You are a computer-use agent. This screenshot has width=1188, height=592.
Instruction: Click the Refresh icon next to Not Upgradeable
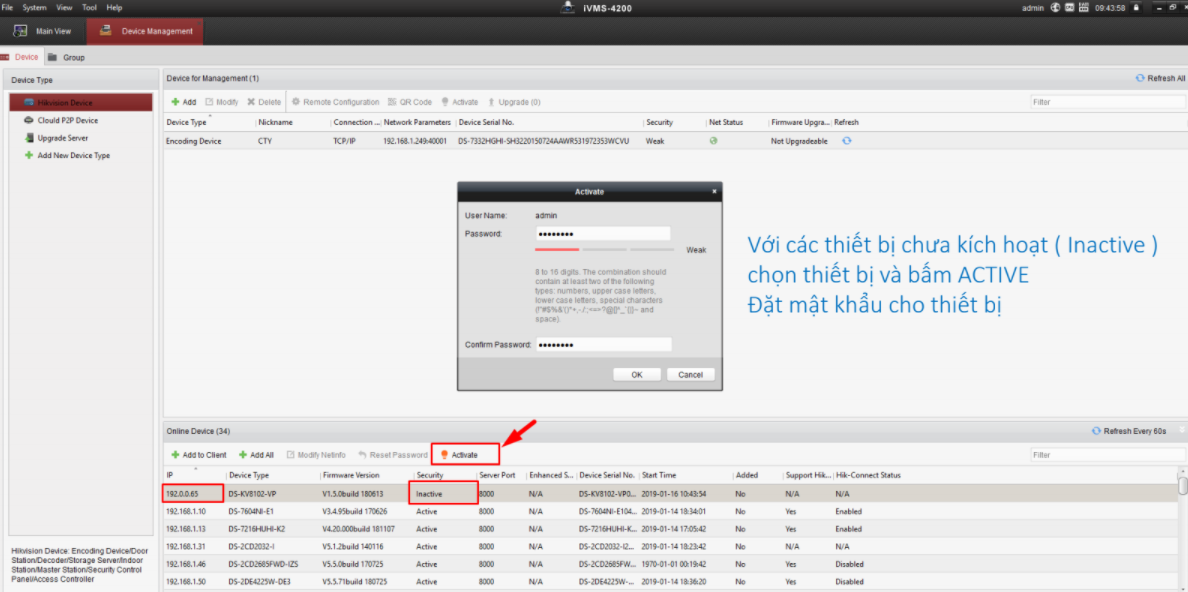point(846,140)
